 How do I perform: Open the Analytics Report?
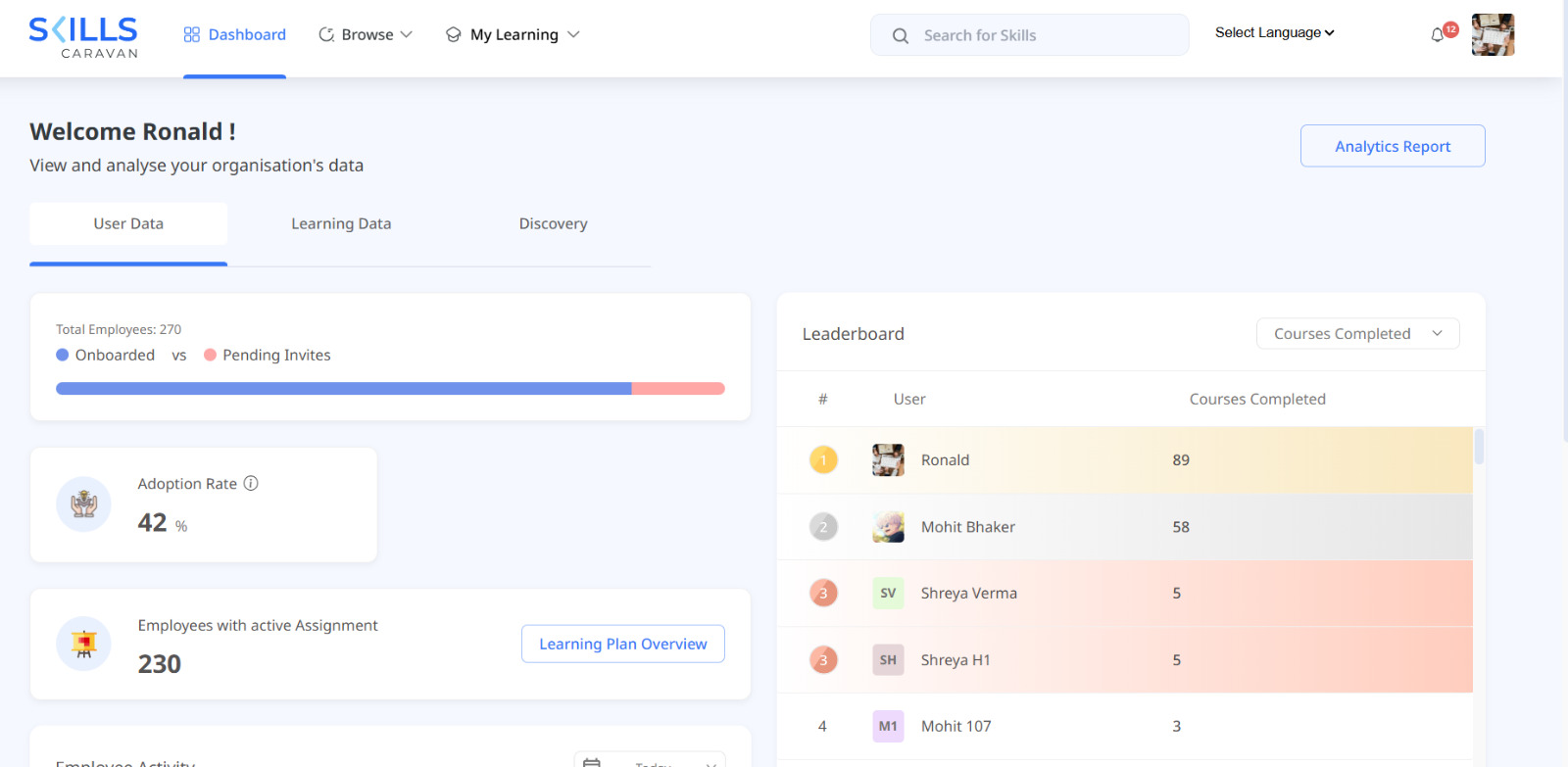(1393, 146)
